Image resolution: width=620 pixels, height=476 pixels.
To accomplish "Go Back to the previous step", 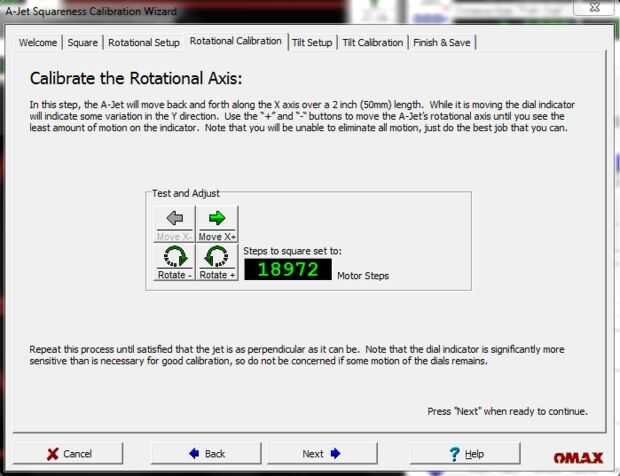I will coord(206,453).
